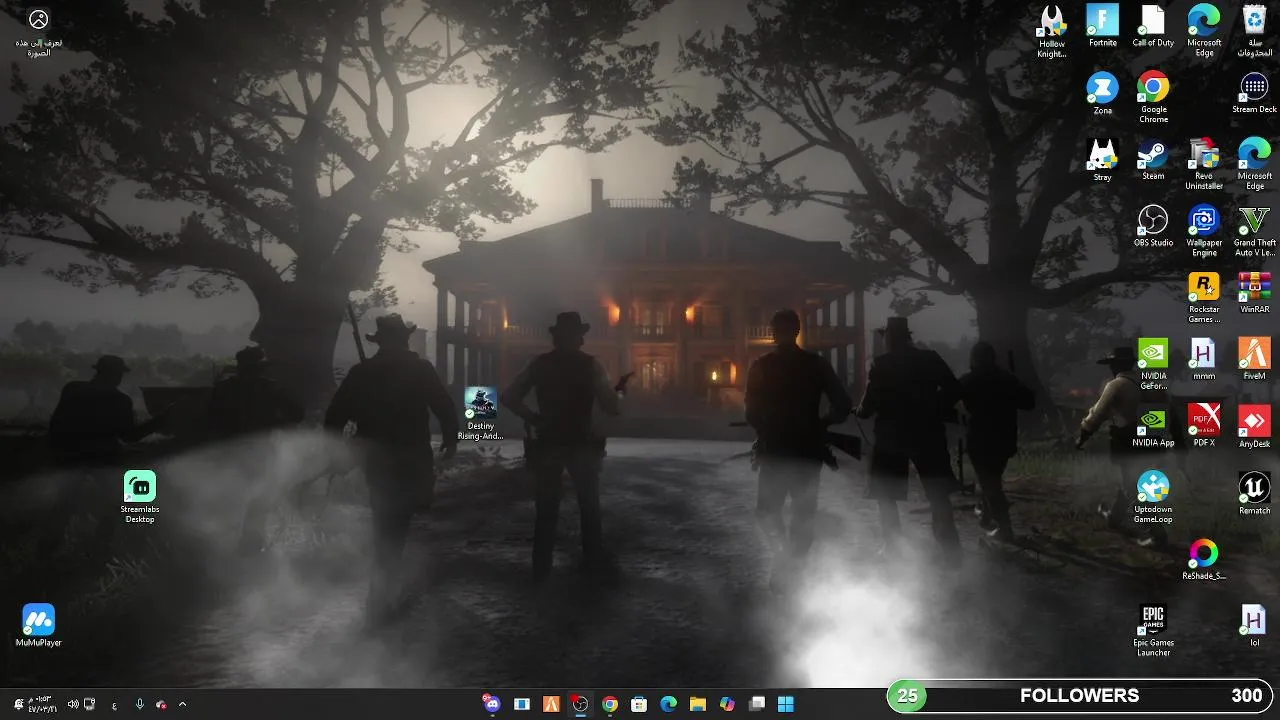Open the Stray game shortcut
The image size is (1280, 720).
pos(1102,160)
